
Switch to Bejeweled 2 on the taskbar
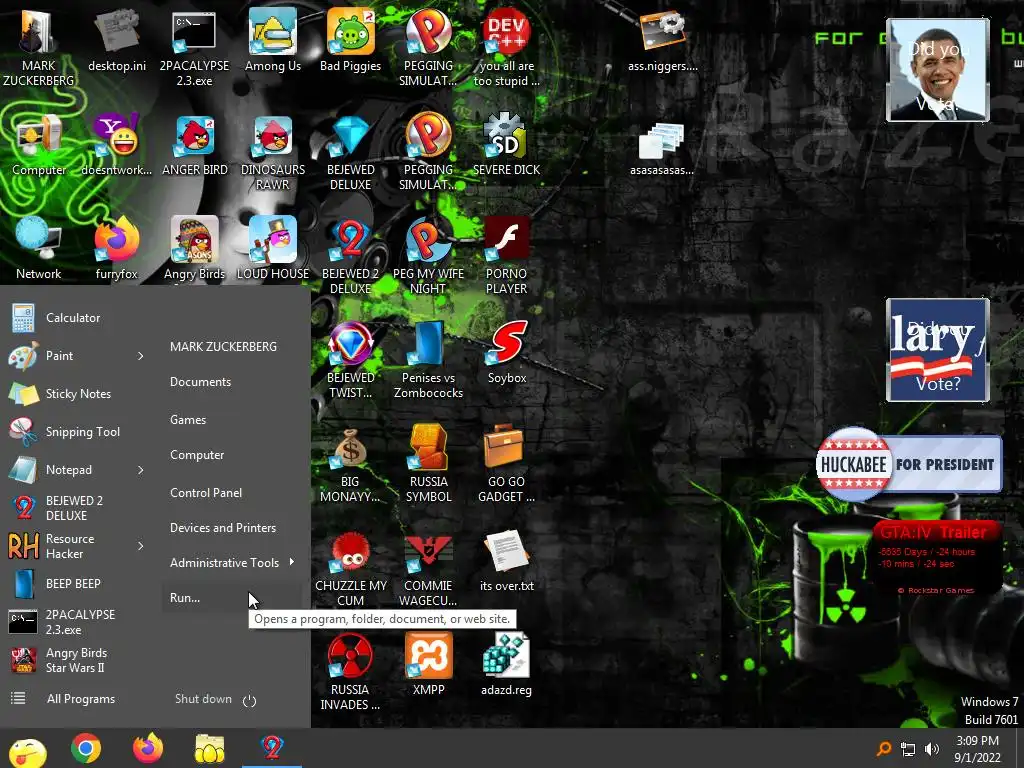coord(272,748)
